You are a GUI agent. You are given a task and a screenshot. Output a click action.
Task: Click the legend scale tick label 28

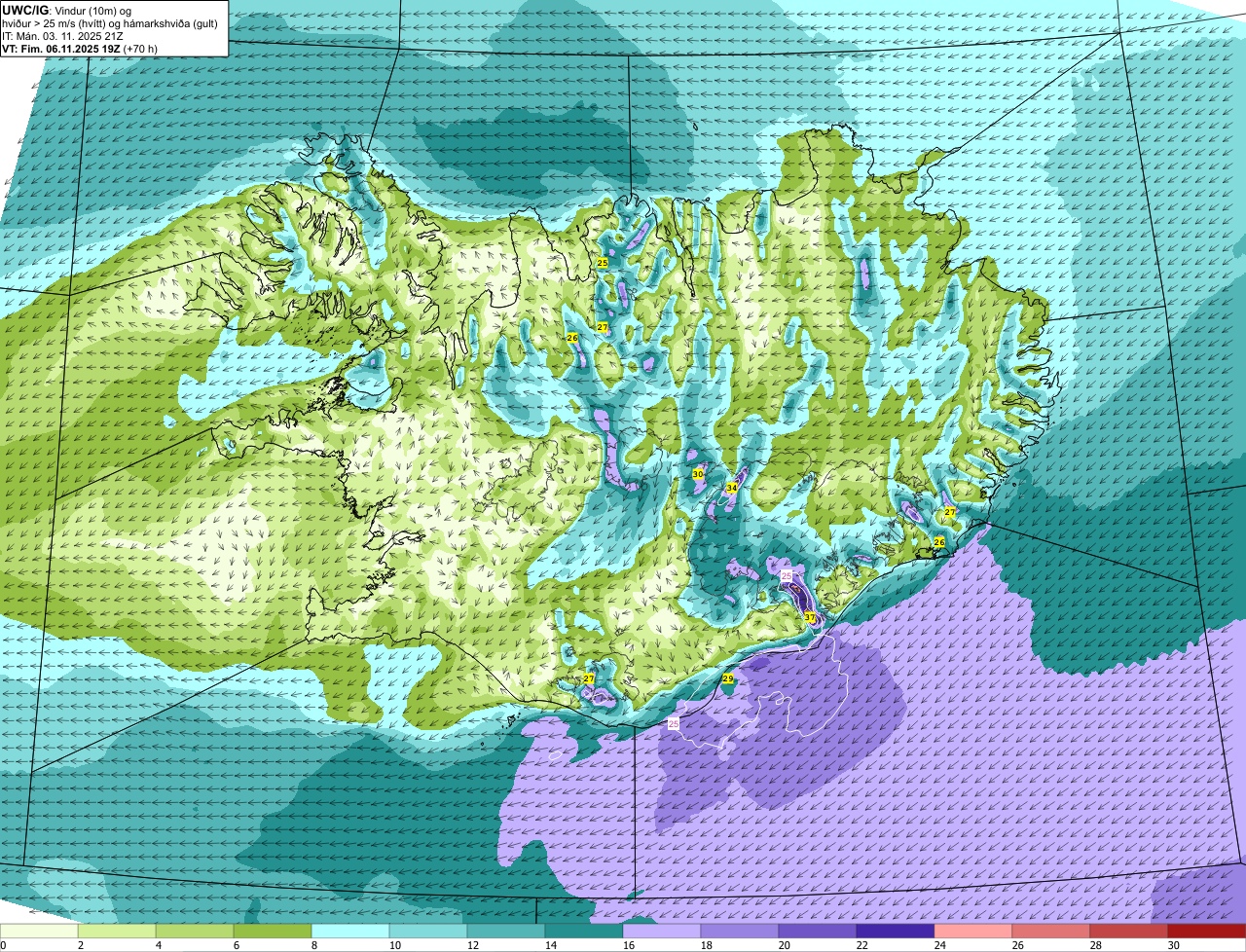pos(1095,945)
